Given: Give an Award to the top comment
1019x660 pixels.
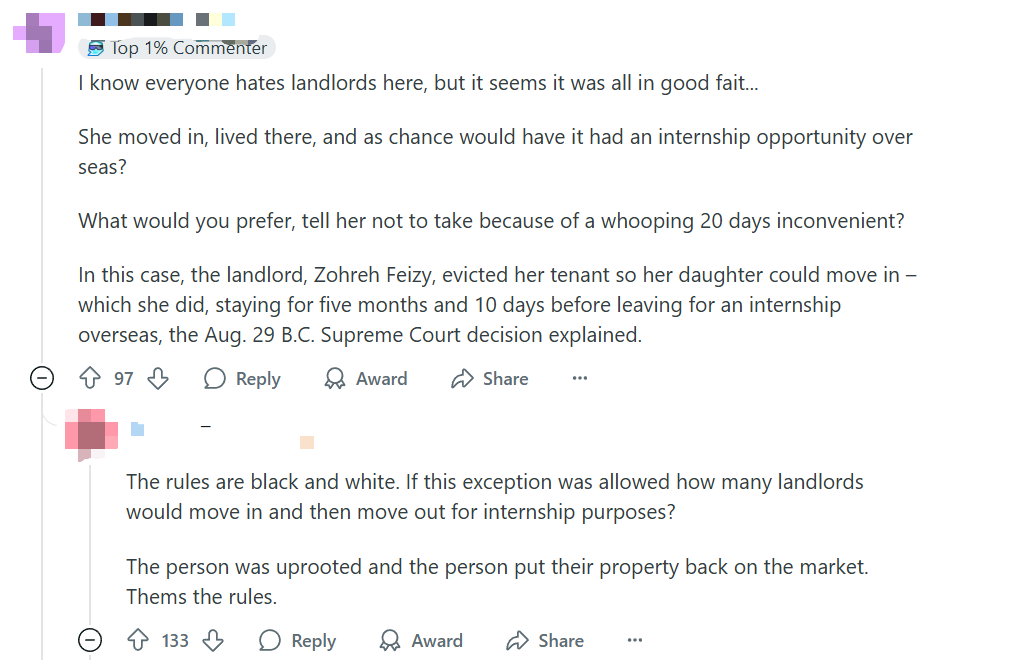Looking at the screenshot, I should 366,379.
